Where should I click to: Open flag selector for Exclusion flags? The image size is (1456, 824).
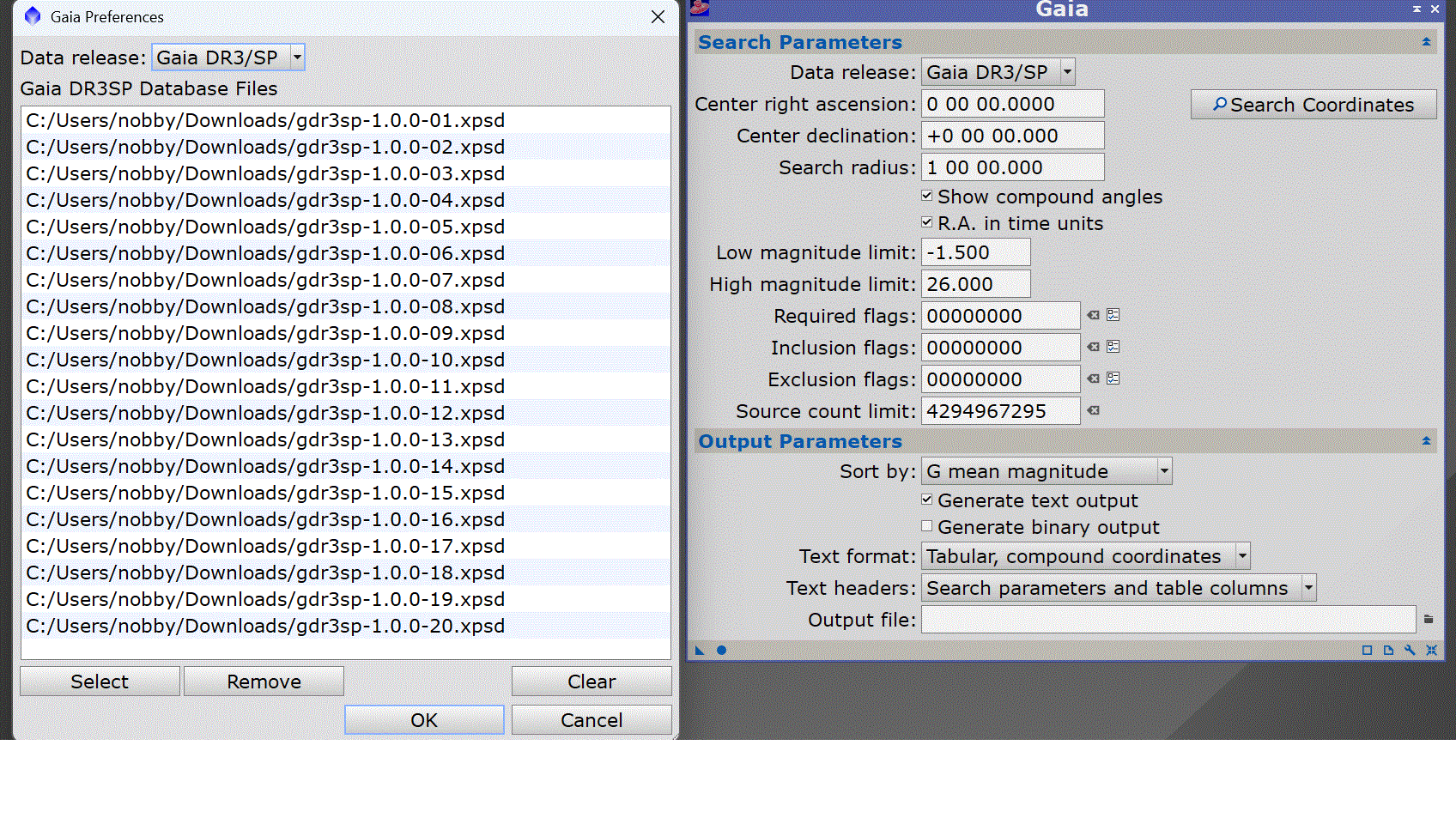[x=1113, y=379]
